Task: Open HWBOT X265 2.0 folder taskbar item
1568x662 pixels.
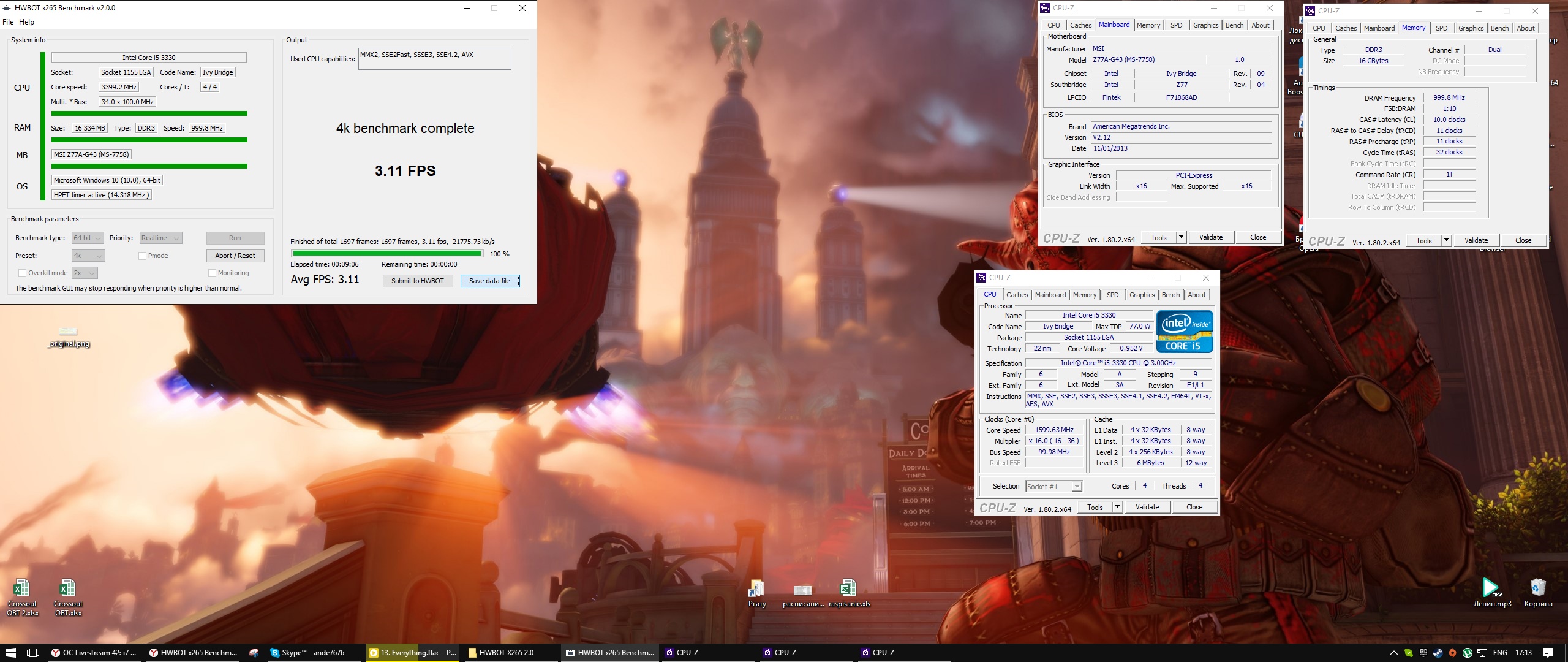Action: [511, 653]
